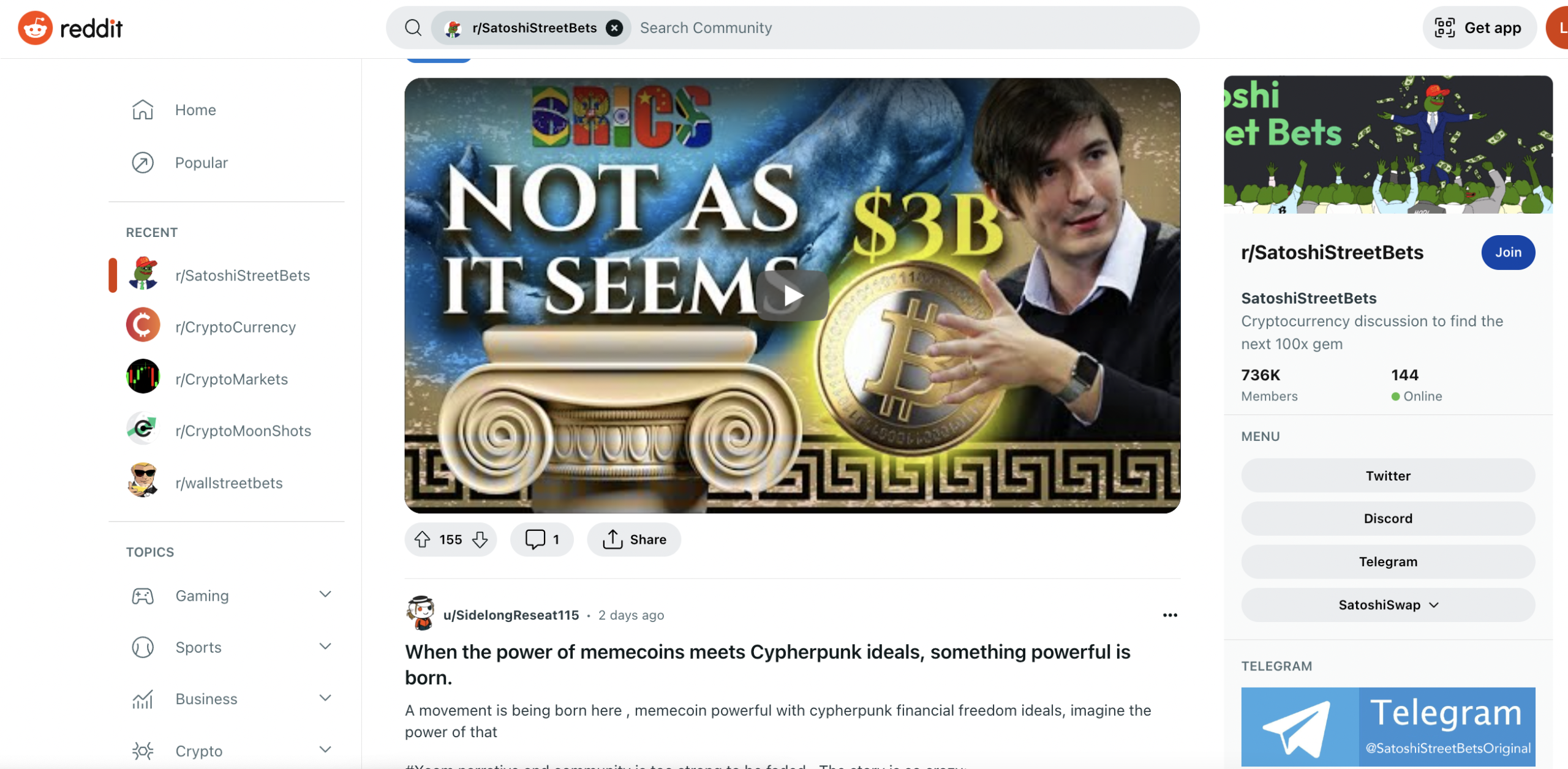Select the Popular menu item
Screen dimensions: 1568x769
201,161
